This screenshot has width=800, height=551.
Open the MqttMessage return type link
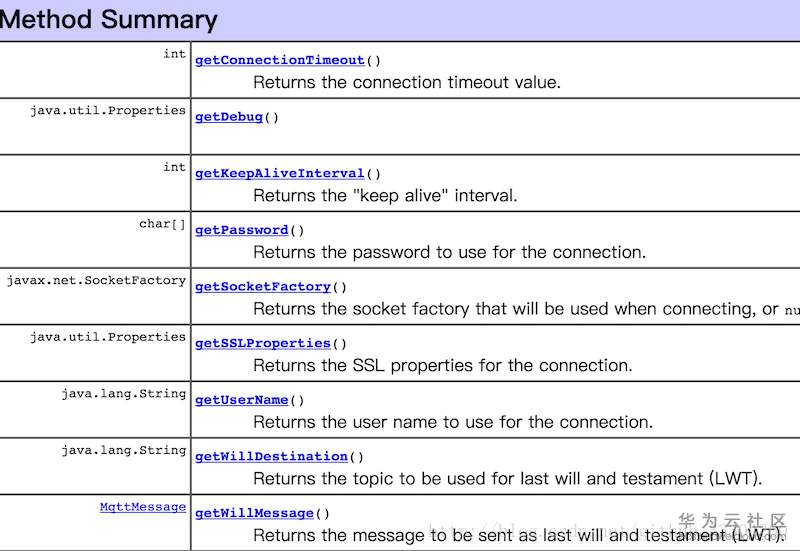click(142, 507)
